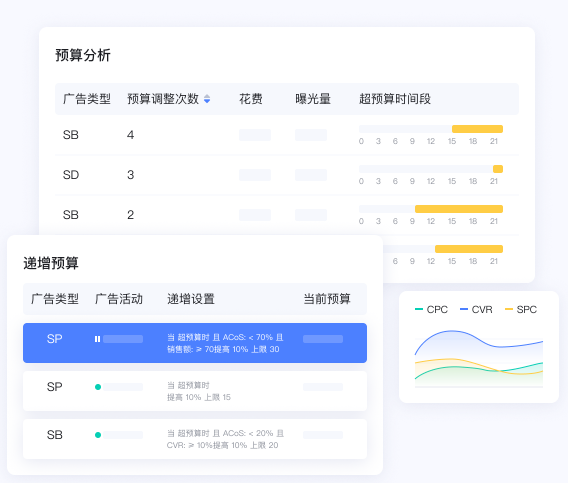This screenshot has height=483, width=568.
Task: Click 曝光量 column header
Action: (x=313, y=99)
